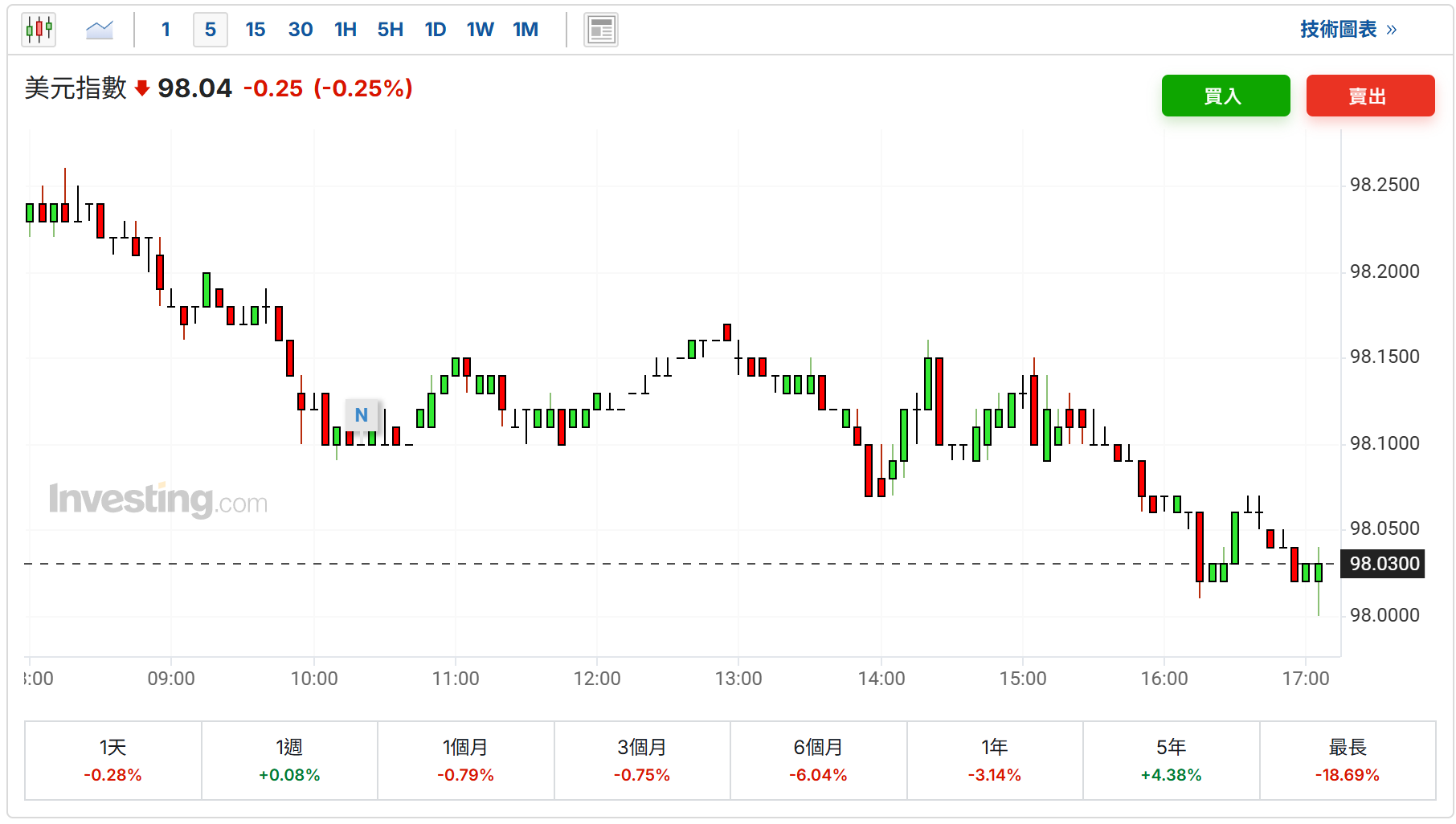This screenshot has width=1456, height=824.
Task: Select the 6個月 performance range
Action: (819, 761)
